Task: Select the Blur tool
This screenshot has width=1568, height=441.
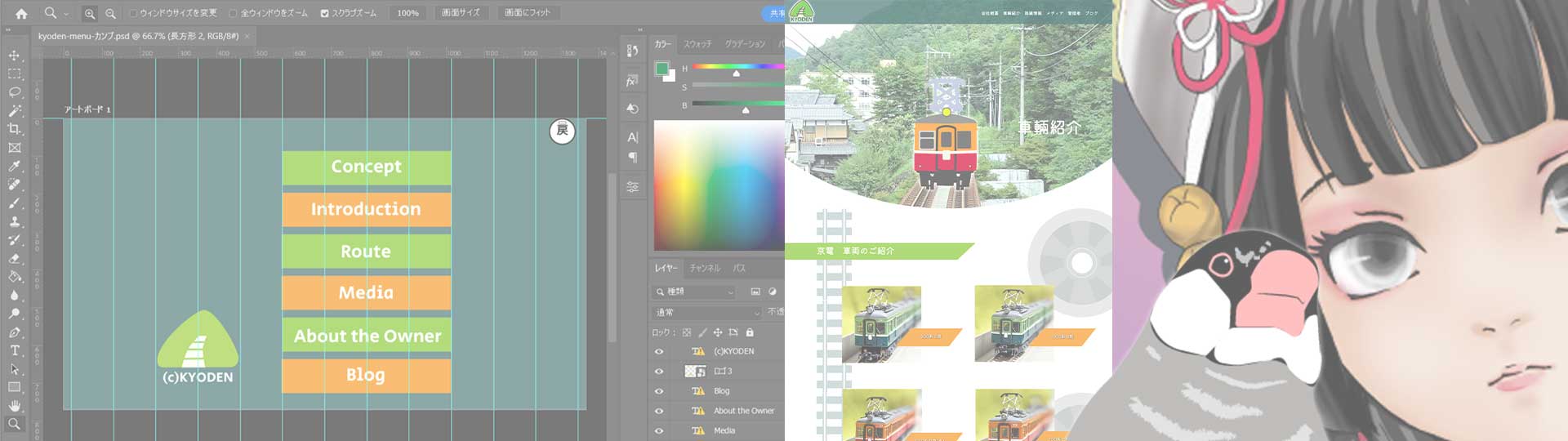Action: (x=14, y=295)
